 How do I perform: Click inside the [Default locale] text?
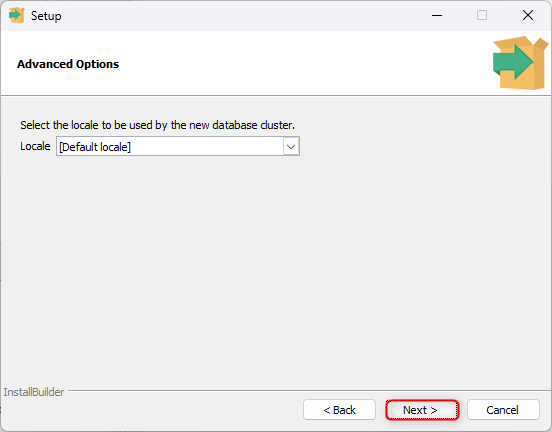coord(95,147)
